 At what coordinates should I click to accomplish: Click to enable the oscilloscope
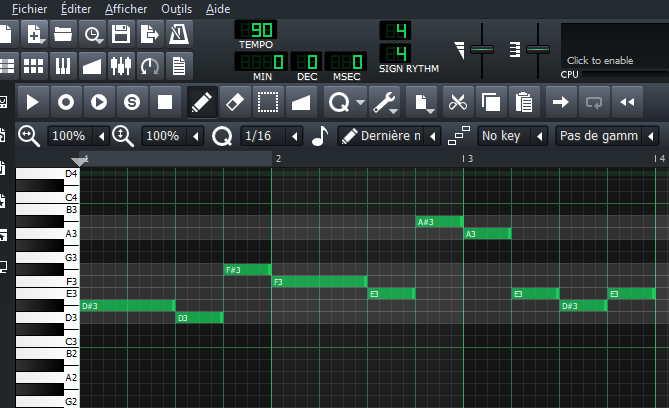[615, 46]
